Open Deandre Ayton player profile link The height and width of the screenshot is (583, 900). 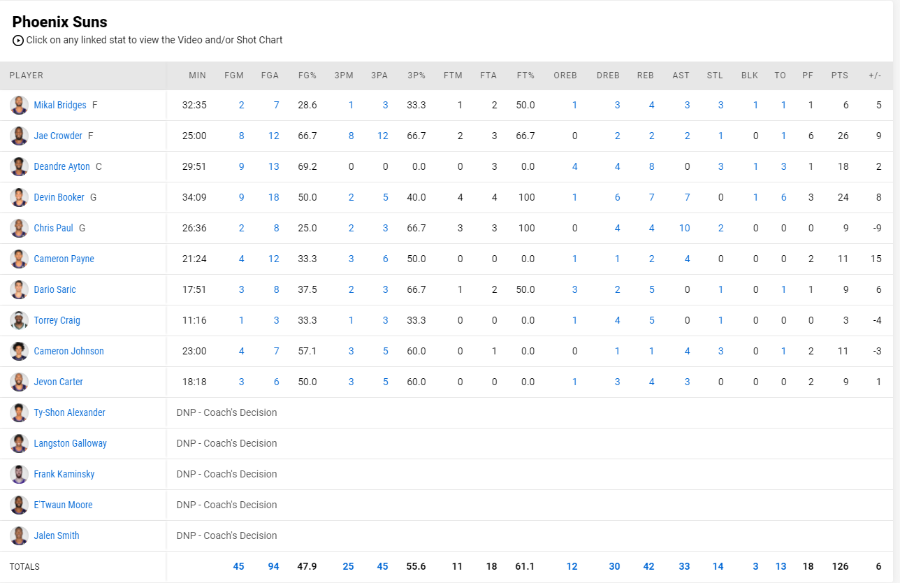click(x=62, y=166)
